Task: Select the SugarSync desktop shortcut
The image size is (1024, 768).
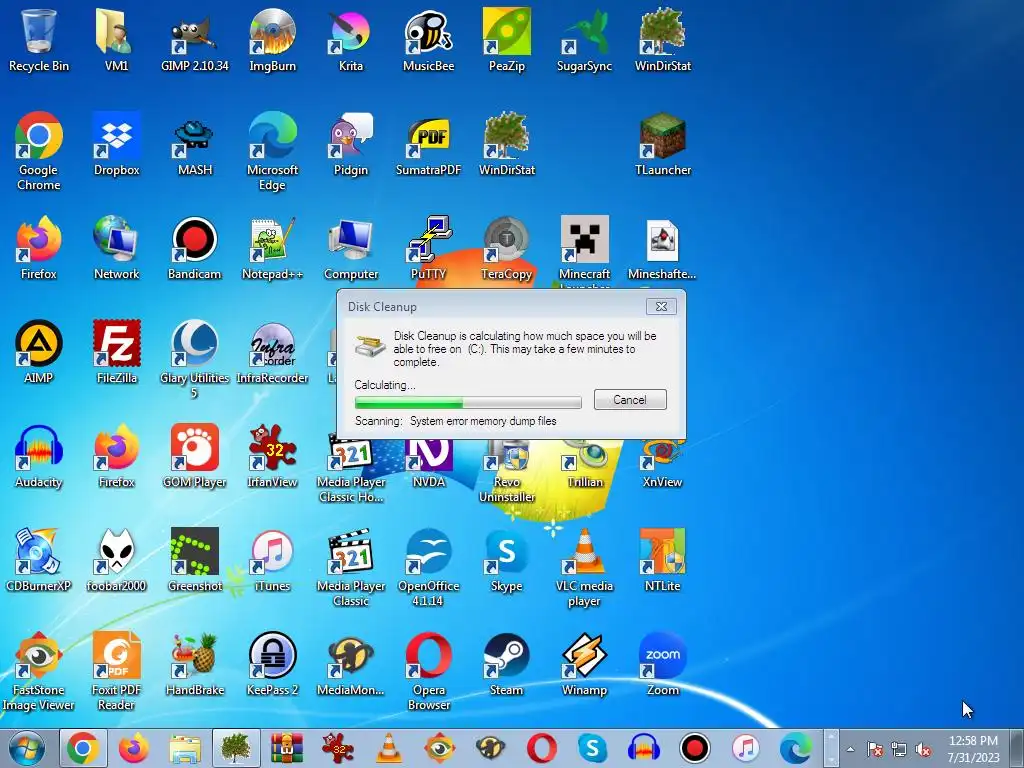Action: coord(584,40)
